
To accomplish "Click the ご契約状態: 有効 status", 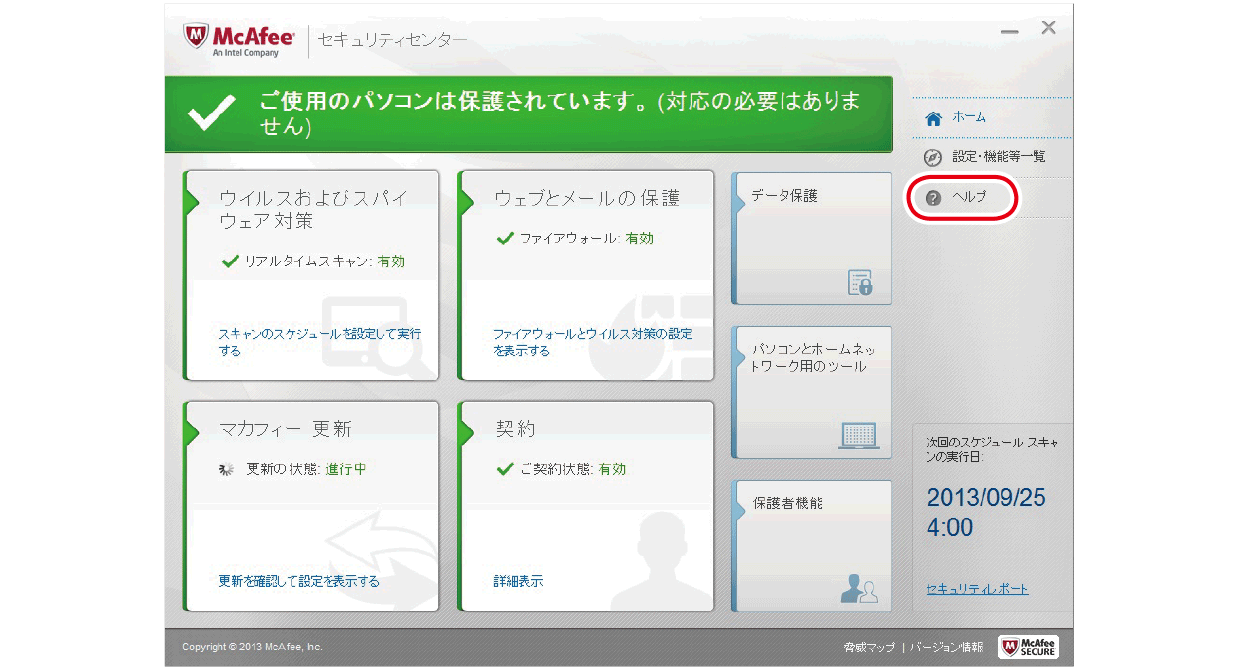I will coord(573,469).
